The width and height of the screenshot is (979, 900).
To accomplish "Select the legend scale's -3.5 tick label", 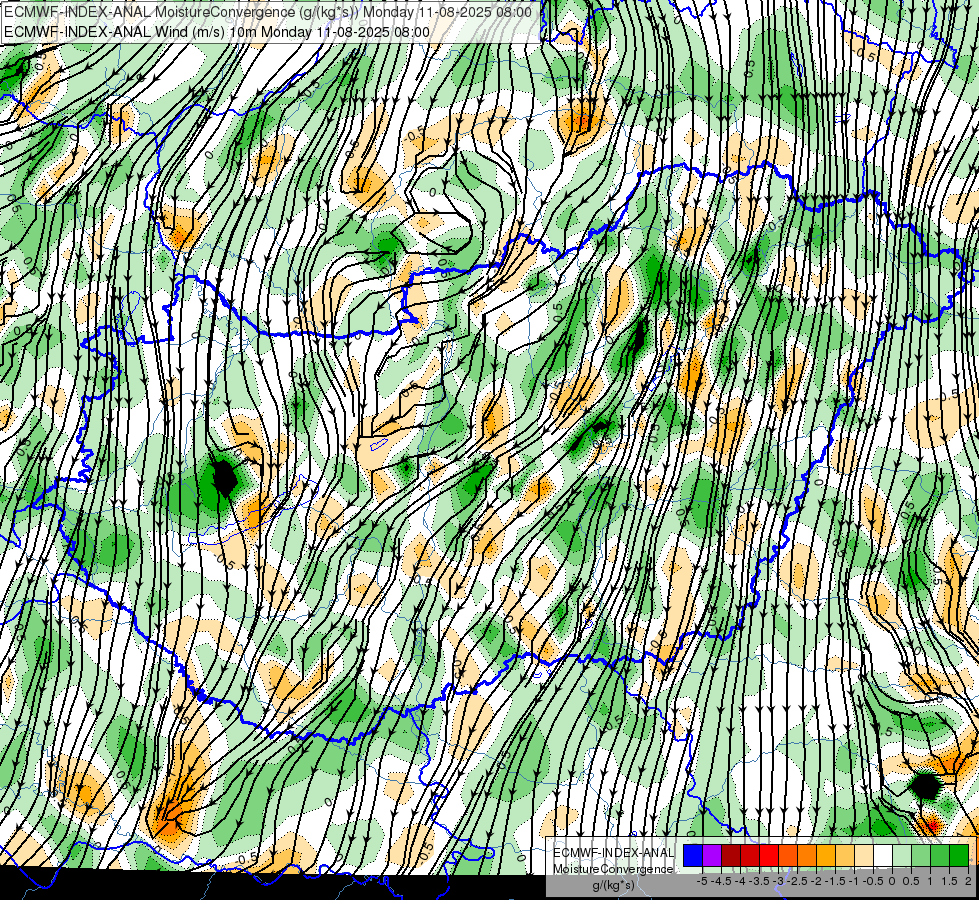I will click(759, 881).
